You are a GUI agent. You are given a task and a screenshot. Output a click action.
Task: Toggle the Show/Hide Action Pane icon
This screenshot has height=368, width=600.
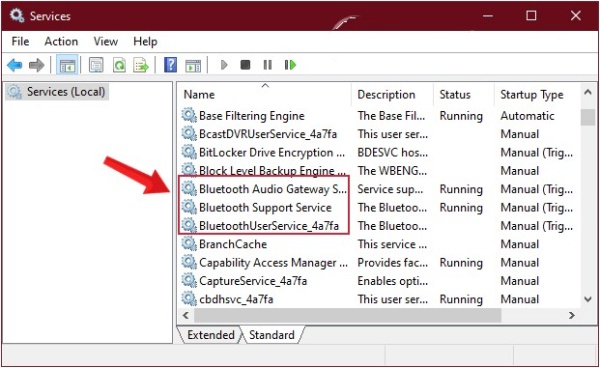coord(193,65)
